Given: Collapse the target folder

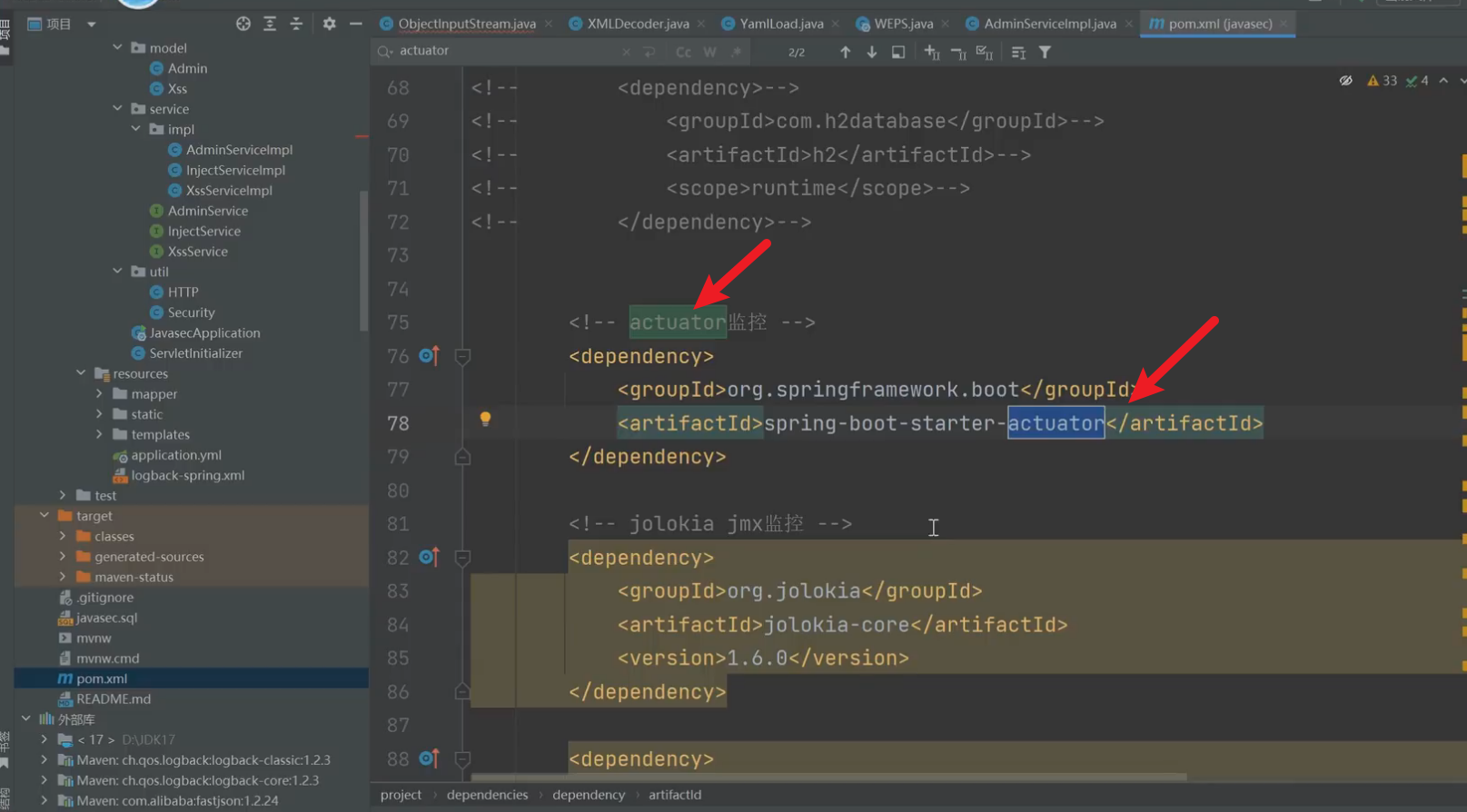Looking at the screenshot, I should click(45, 515).
